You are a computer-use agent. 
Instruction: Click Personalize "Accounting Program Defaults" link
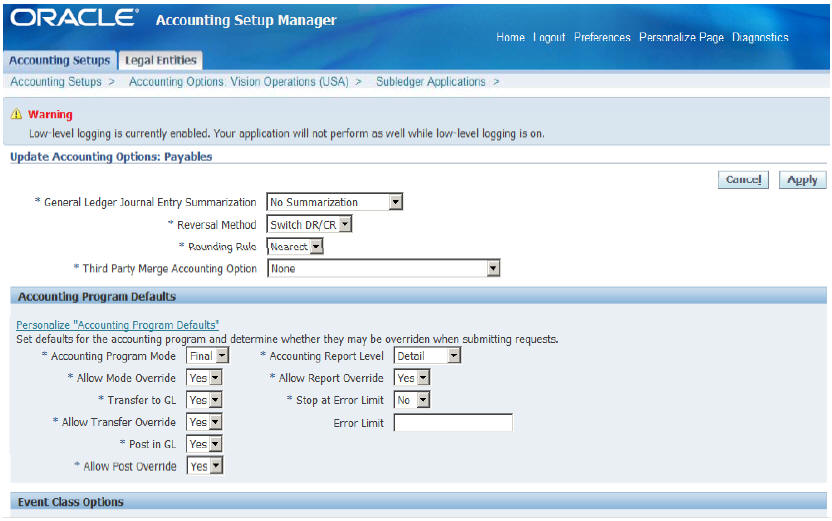click(117, 325)
